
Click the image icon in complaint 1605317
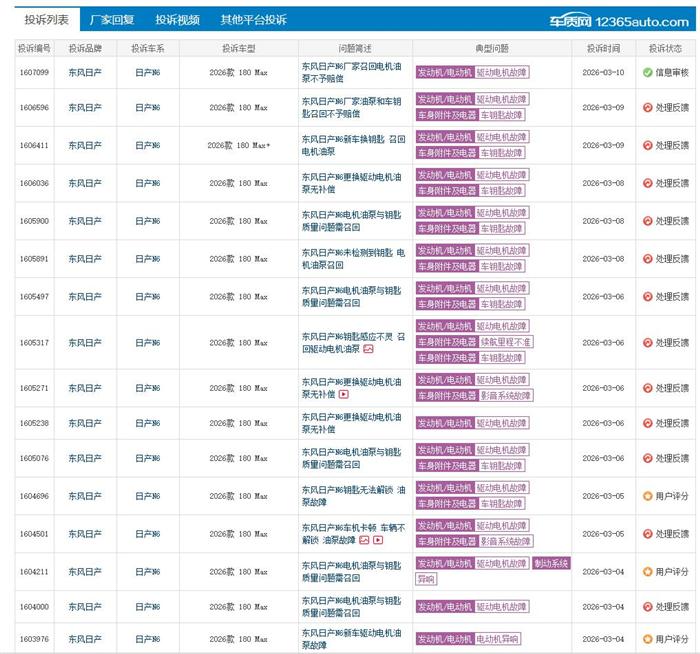pyautogui.click(x=368, y=350)
